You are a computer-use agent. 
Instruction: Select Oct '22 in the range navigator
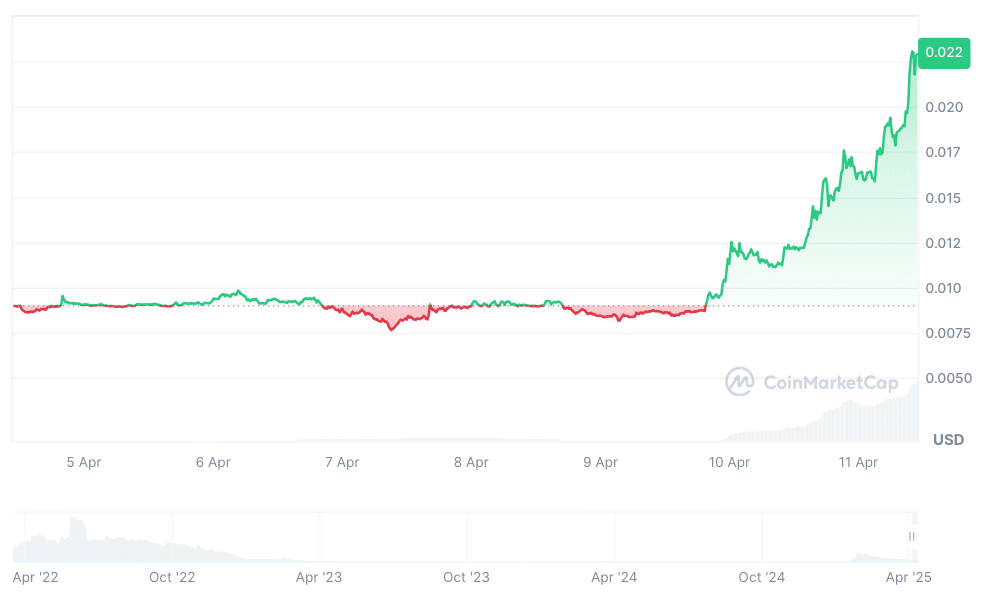tap(172, 577)
